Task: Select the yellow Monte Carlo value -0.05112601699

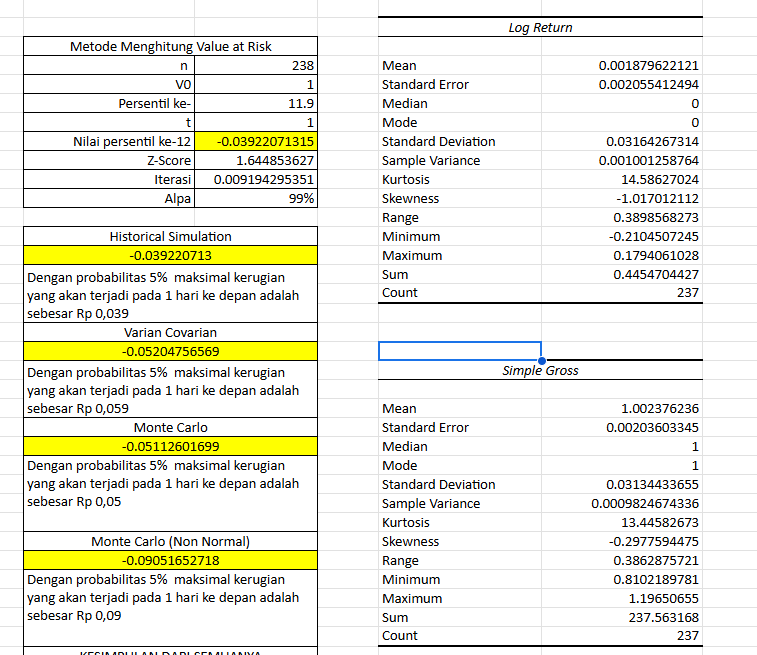Action: (x=170, y=446)
